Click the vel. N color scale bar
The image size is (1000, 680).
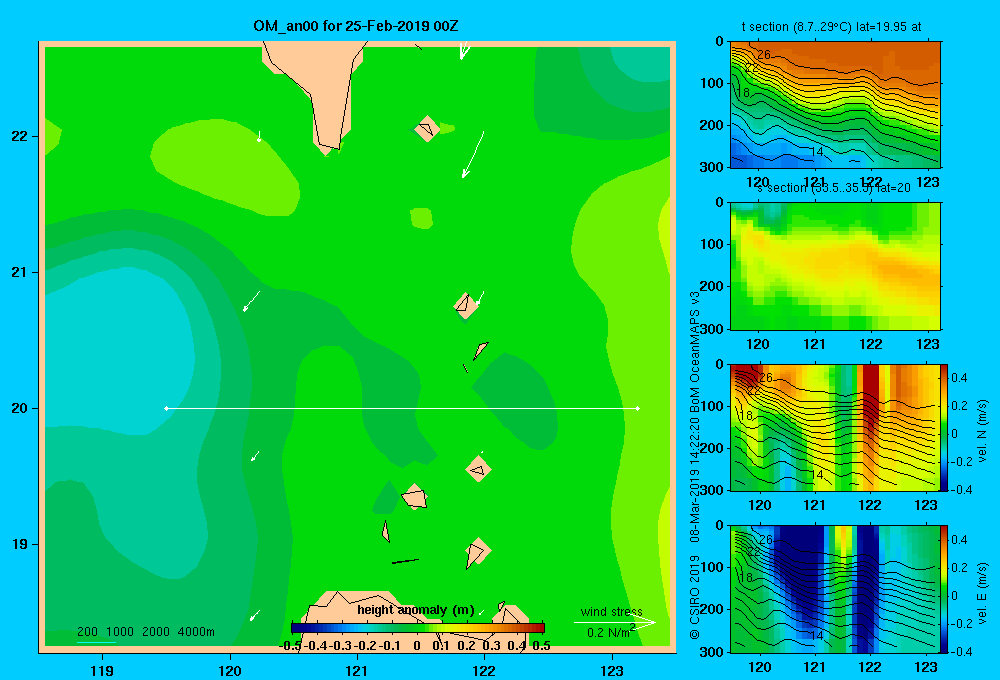coord(944,427)
